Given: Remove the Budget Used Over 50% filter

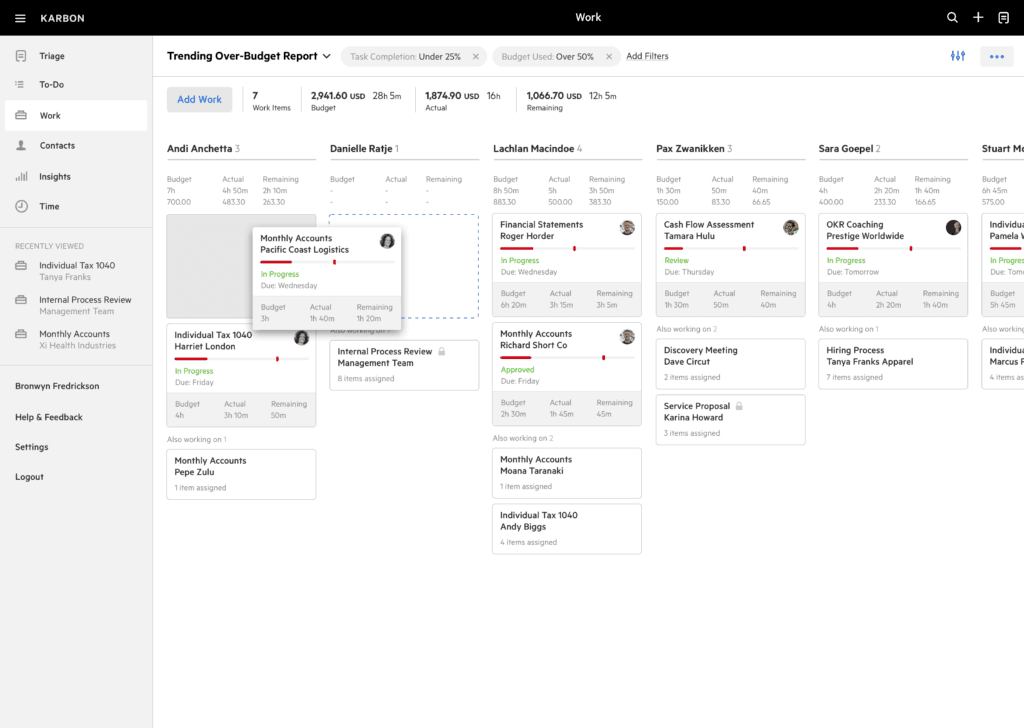Looking at the screenshot, I should tap(609, 57).
